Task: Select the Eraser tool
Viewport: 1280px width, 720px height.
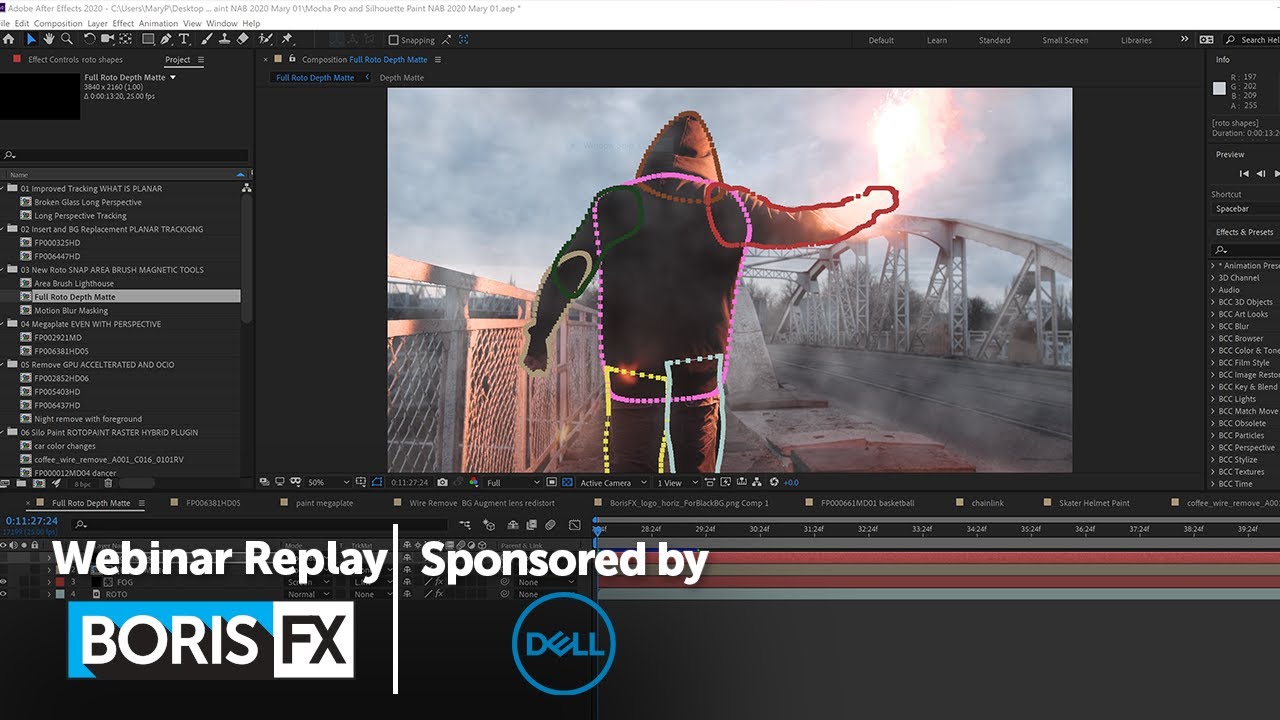Action: coord(243,39)
